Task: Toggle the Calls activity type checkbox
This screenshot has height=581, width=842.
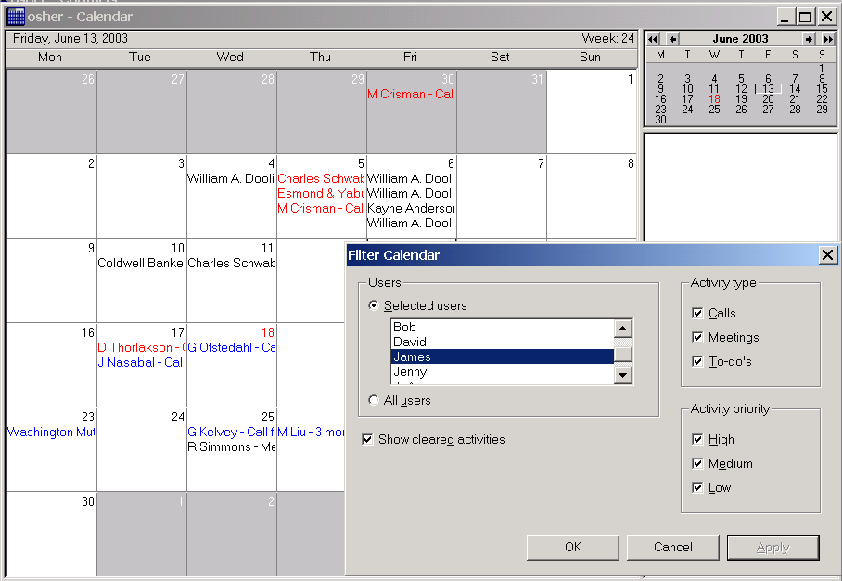Action: point(697,313)
